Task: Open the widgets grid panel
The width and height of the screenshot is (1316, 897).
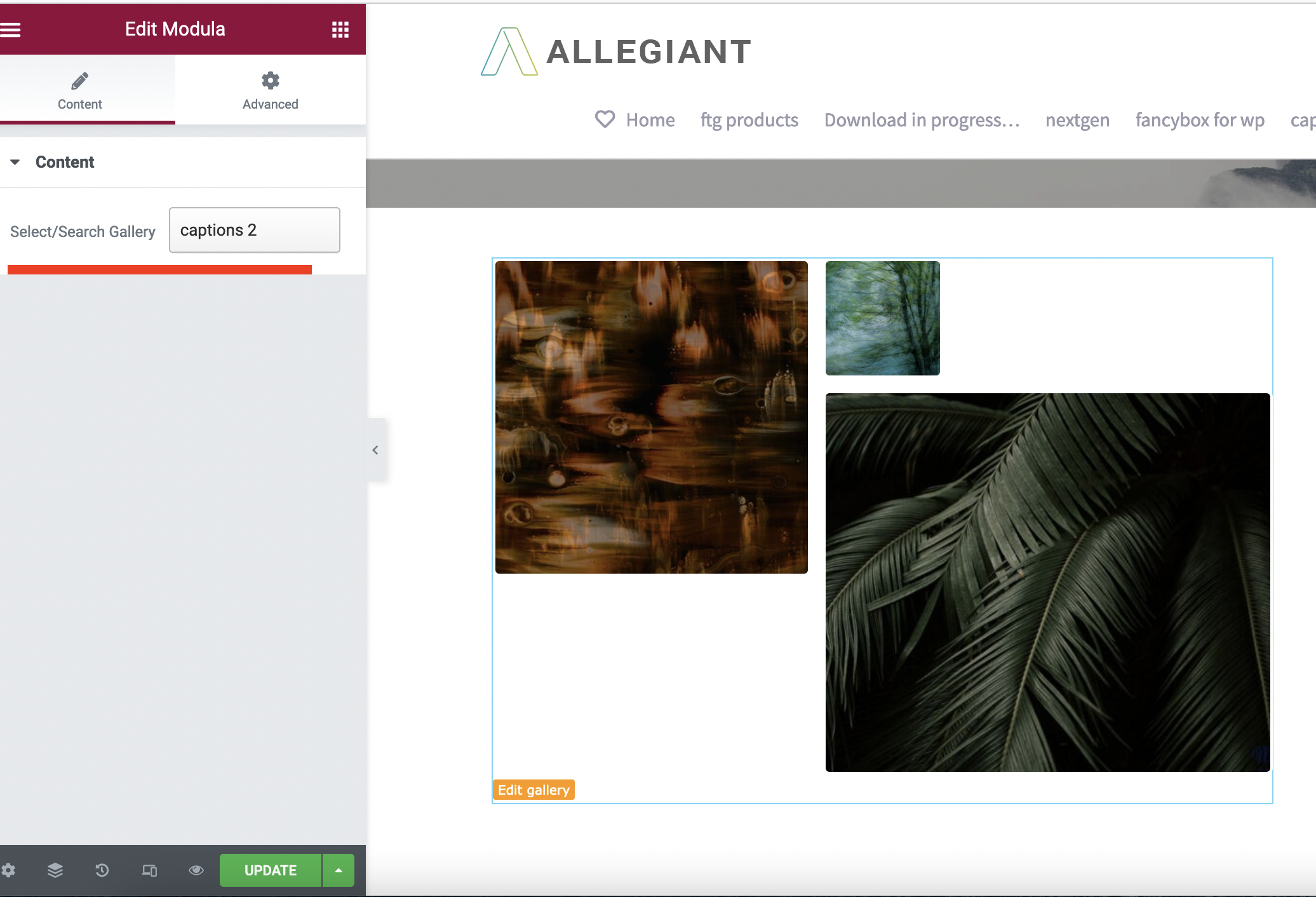Action: 340,29
